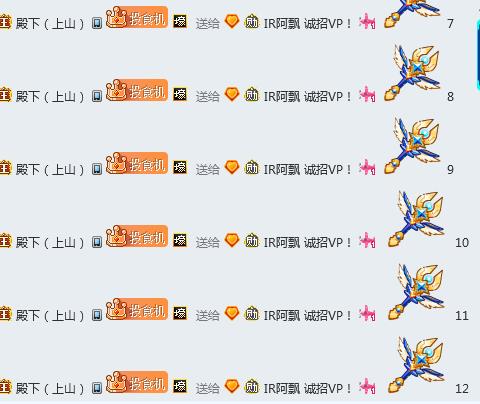Click the 勋 medal icon in gift row 11

(x=251, y=313)
